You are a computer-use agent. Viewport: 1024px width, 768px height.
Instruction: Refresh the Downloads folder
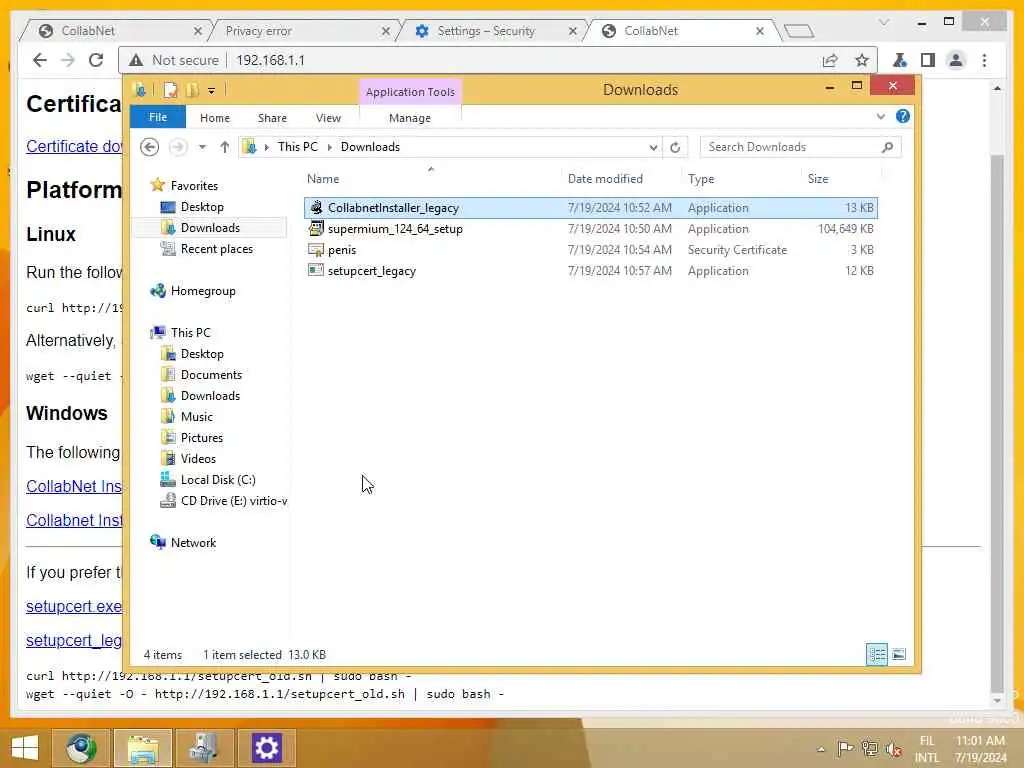(x=675, y=147)
